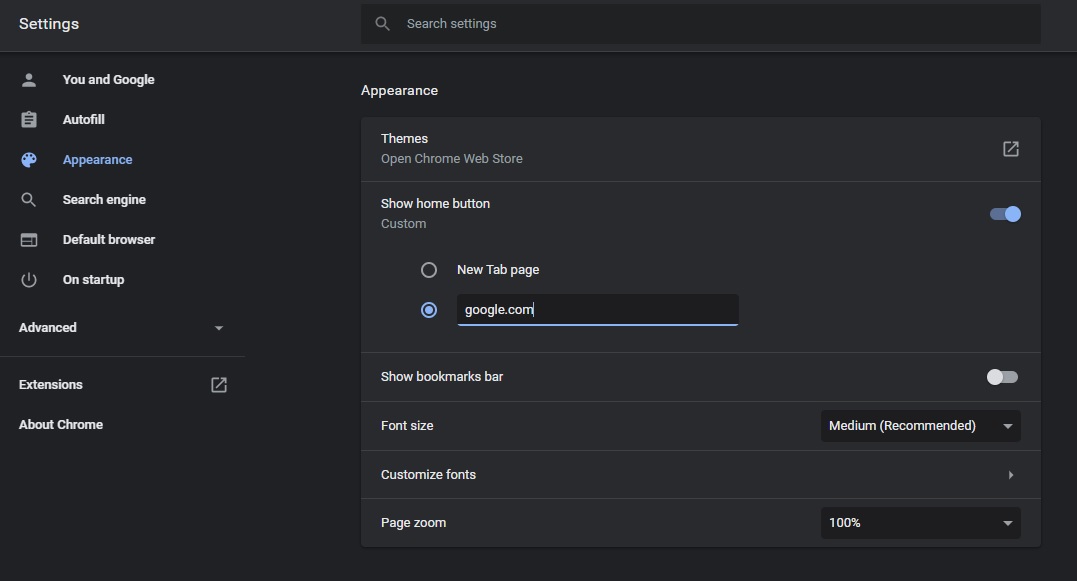Screen dimensions: 1077x581
Task: Open the On startup settings section
Action: coord(93,280)
